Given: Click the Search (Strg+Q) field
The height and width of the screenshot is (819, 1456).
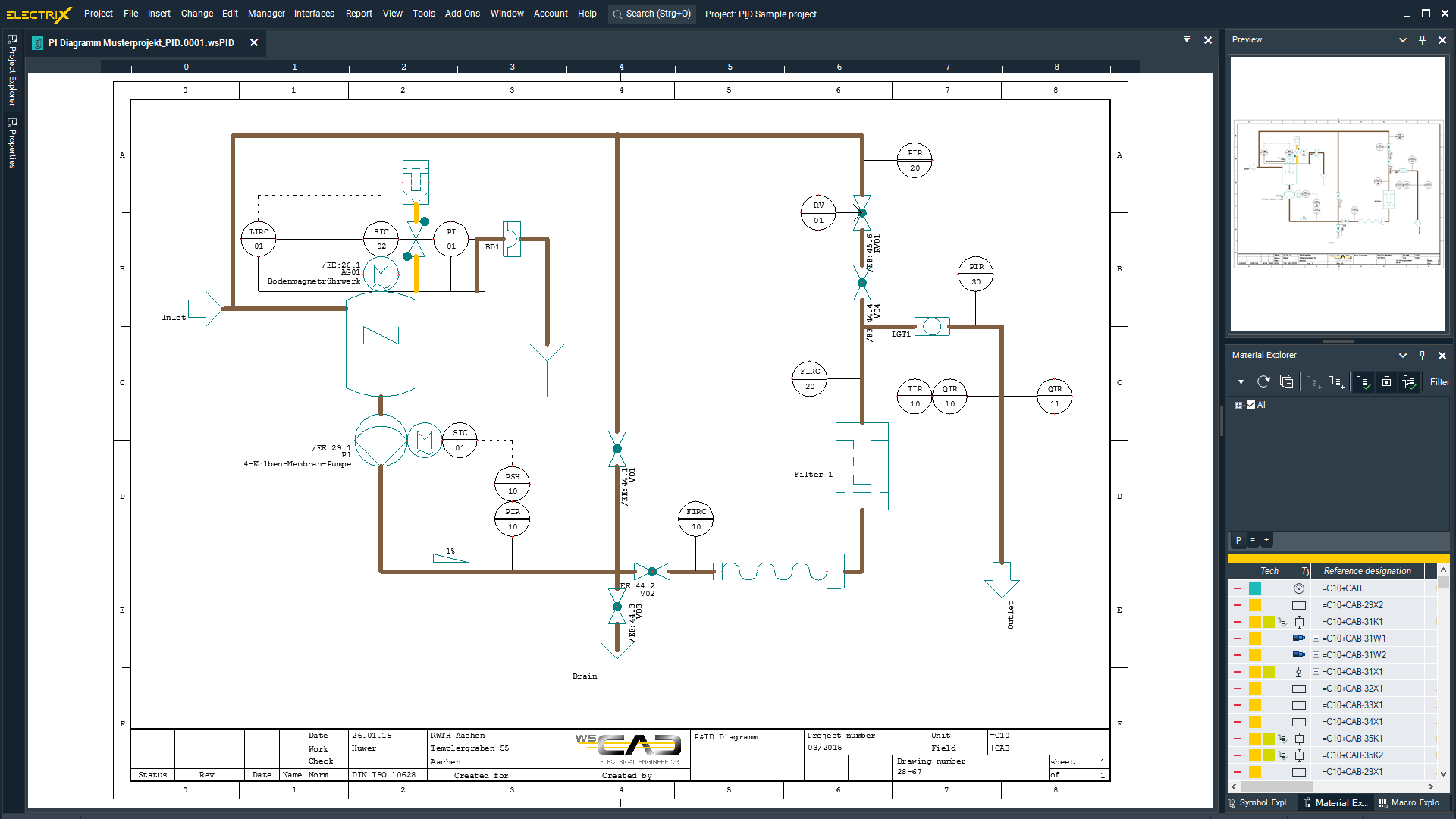Looking at the screenshot, I should [x=652, y=14].
